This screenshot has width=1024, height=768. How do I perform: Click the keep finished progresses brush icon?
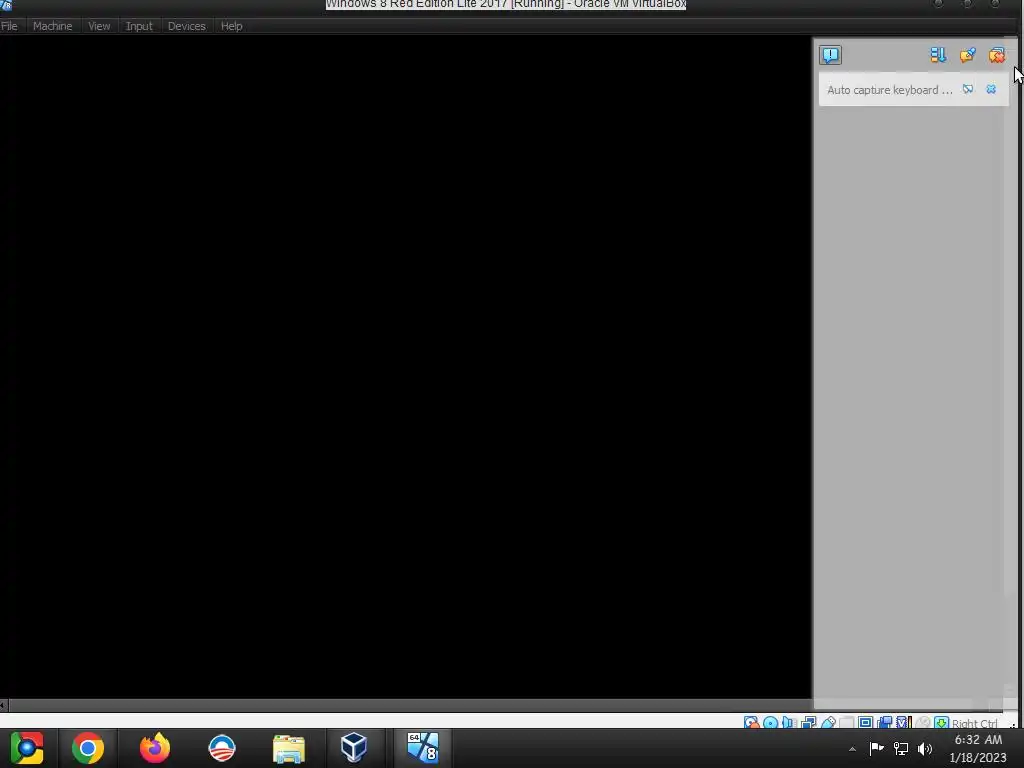click(x=967, y=55)
